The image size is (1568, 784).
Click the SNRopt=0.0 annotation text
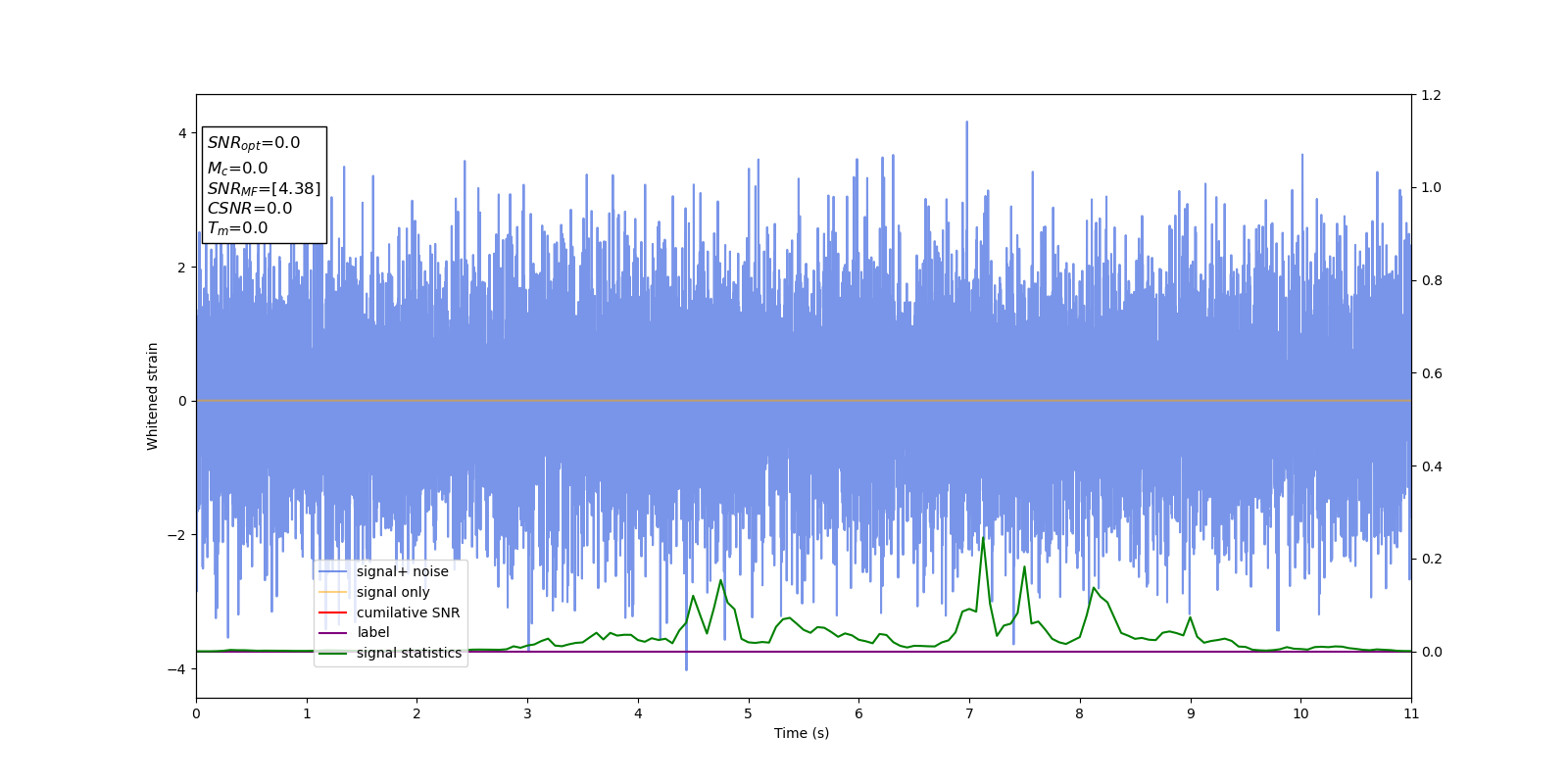pyautogui.click(x=254, y=143)
